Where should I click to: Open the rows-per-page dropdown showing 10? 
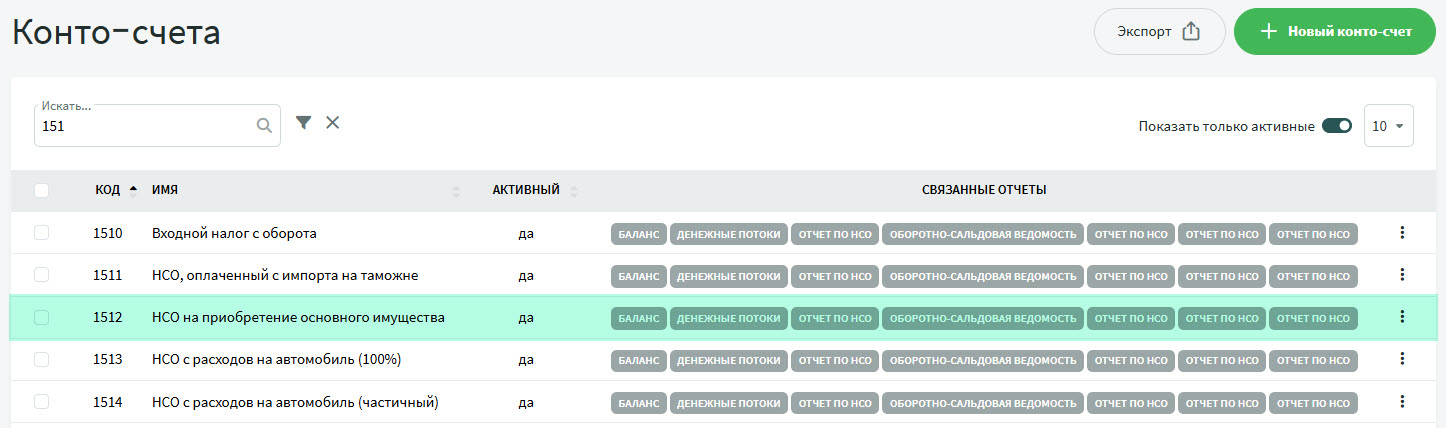pos(1388,126)
